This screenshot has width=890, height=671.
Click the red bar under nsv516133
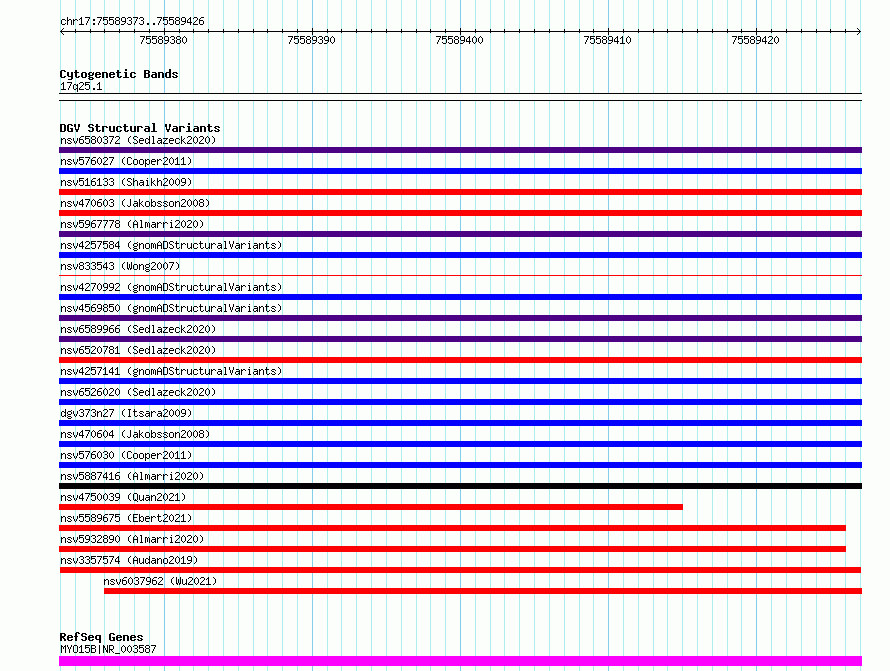tap(460, 192)
